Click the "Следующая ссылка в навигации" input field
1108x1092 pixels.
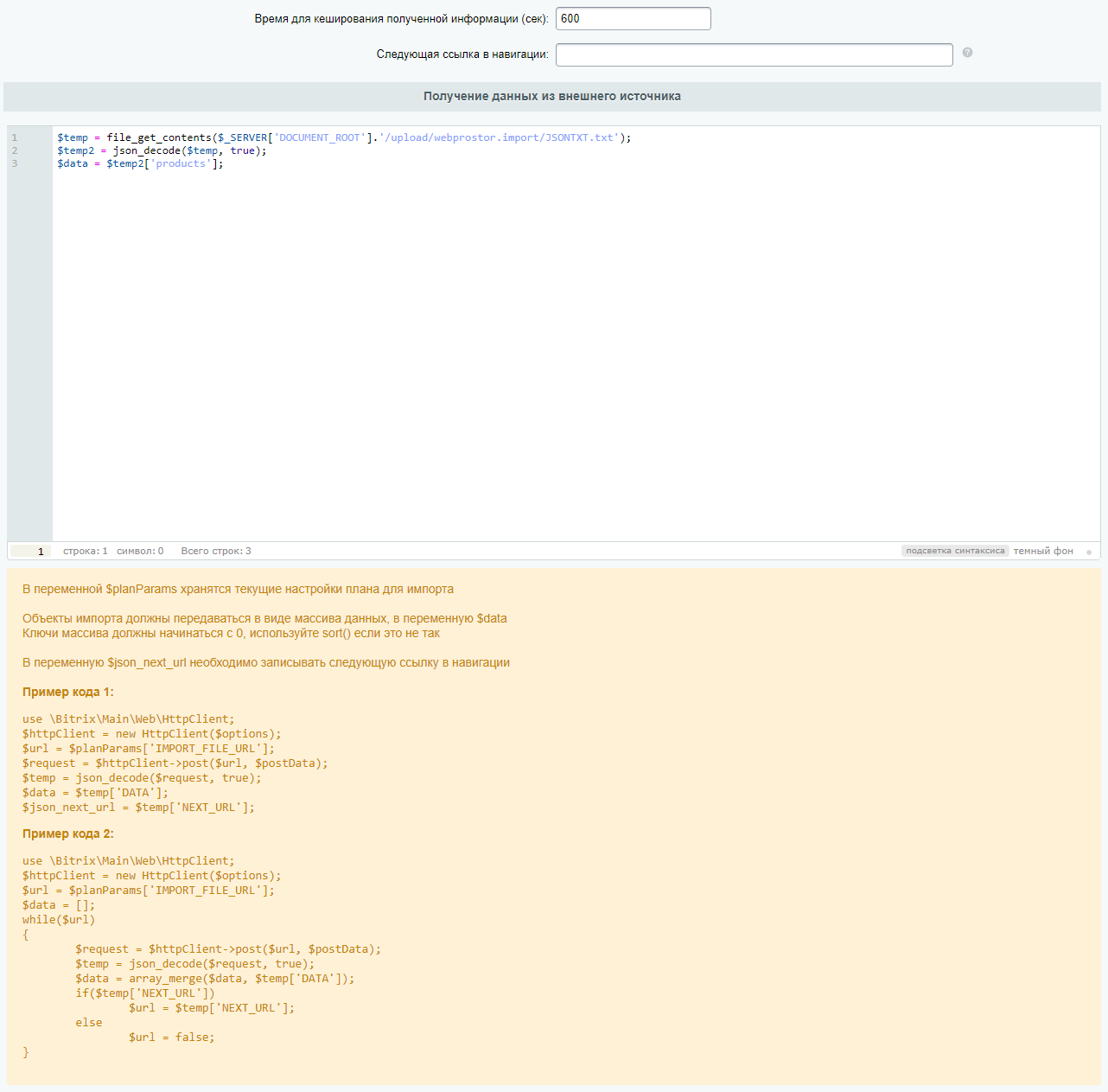[755, 54]
